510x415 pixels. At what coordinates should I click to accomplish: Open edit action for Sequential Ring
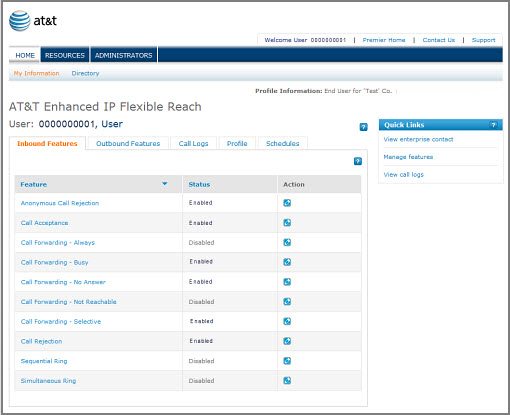287,361
